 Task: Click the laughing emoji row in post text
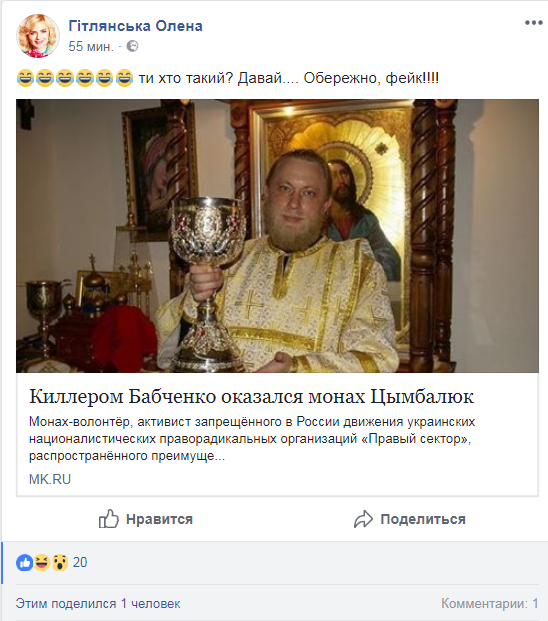75,78
